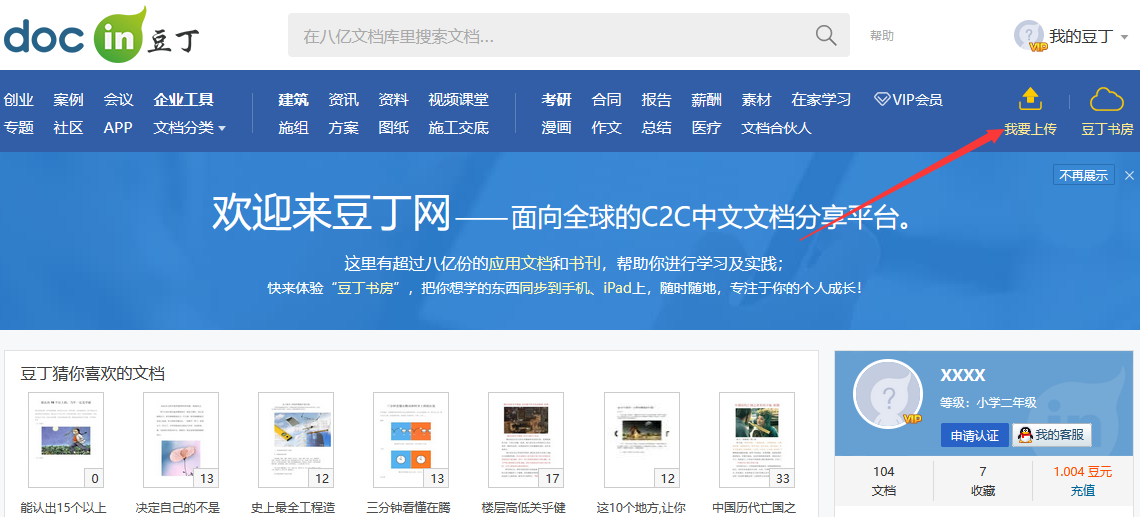
Task: Open thumbnail of 中国历代亡国之 document
Action: point(757,439)
